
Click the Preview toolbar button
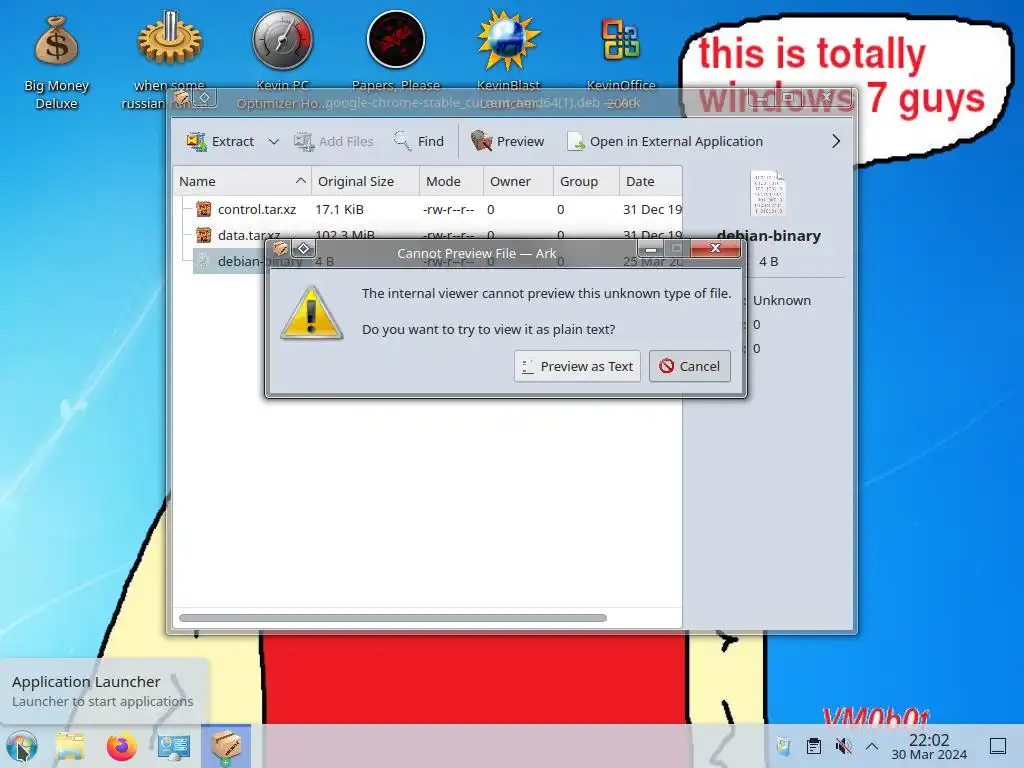[x=507, y=141]
